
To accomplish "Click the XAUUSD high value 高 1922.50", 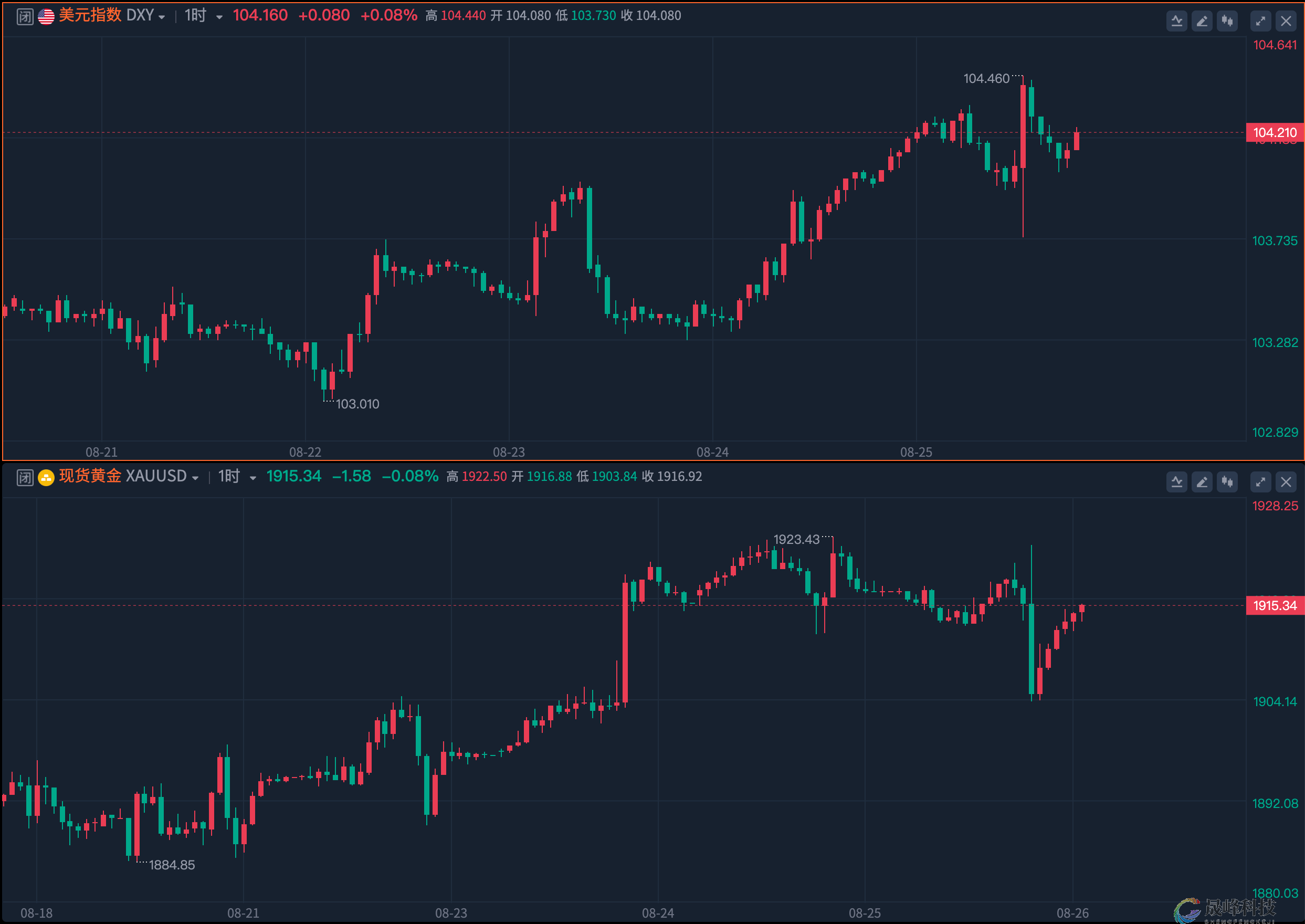I will pyautogui.click(x=477, y=477).
